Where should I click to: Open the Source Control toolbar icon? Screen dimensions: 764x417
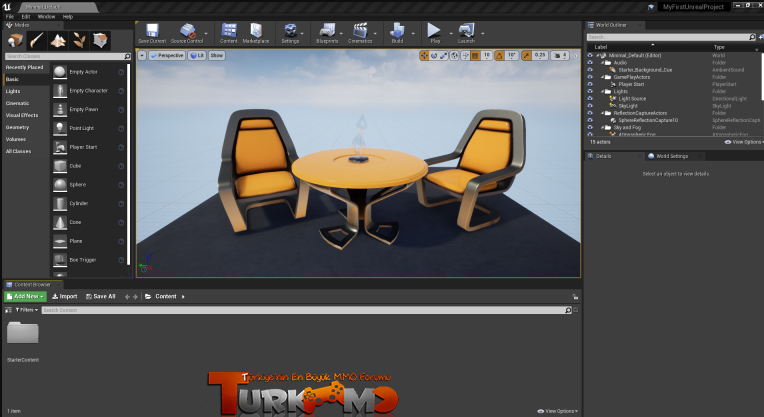click(187, 31)
